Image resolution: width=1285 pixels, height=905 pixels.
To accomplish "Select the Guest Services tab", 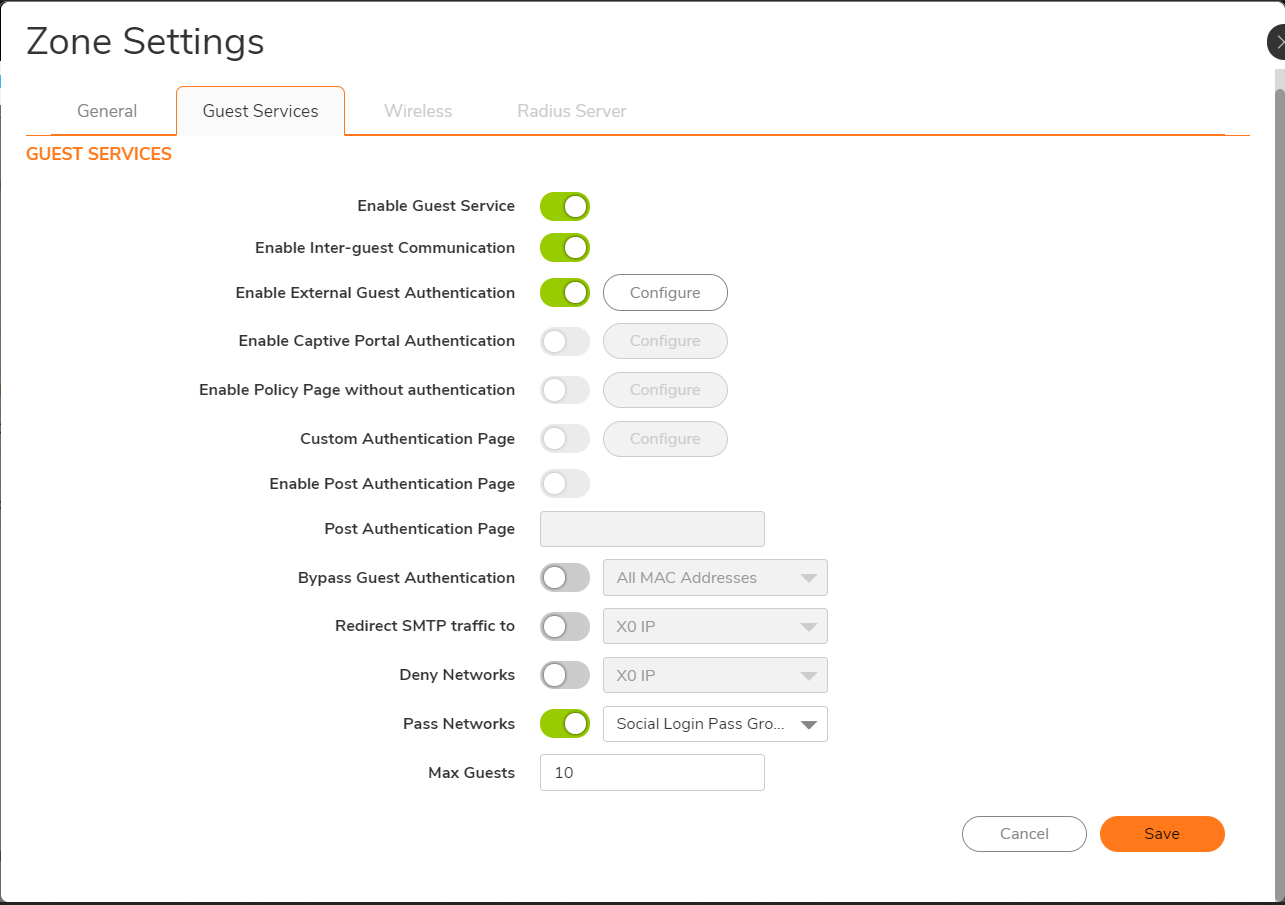I will 260,111.
